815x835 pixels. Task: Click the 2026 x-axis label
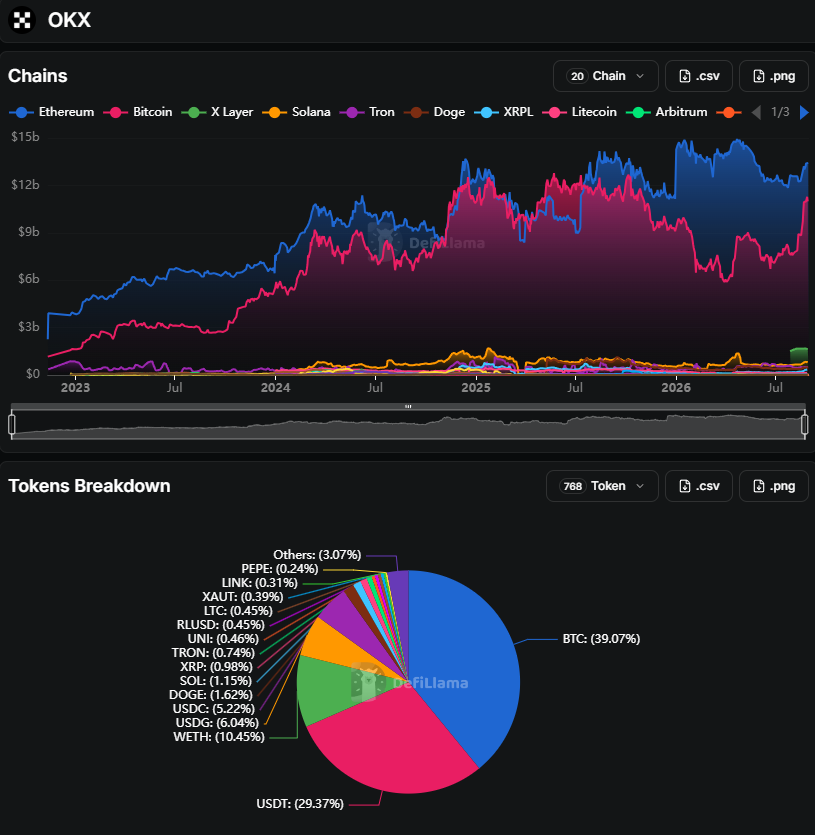[676, 388]
